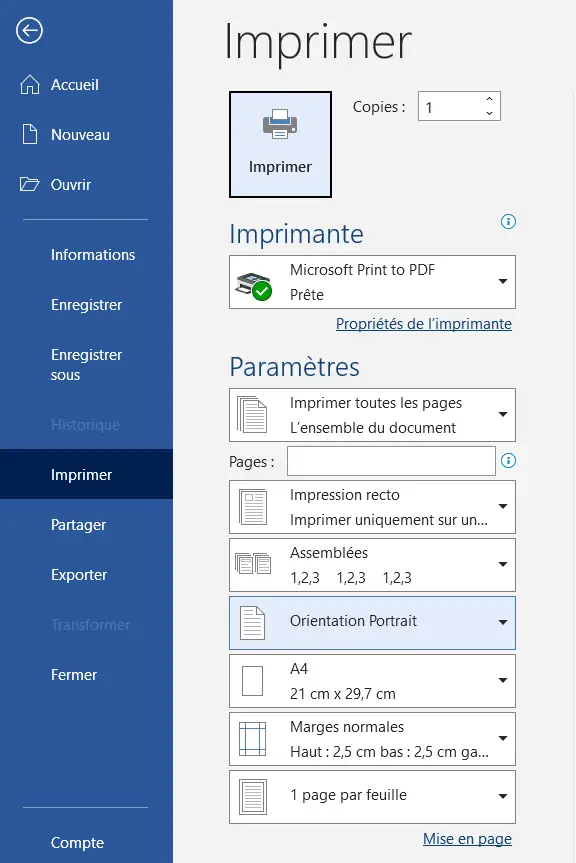Viewport: 576px width, 863px height.
Task: Click the Nouveau blank document icon
Action: [30, 134]
